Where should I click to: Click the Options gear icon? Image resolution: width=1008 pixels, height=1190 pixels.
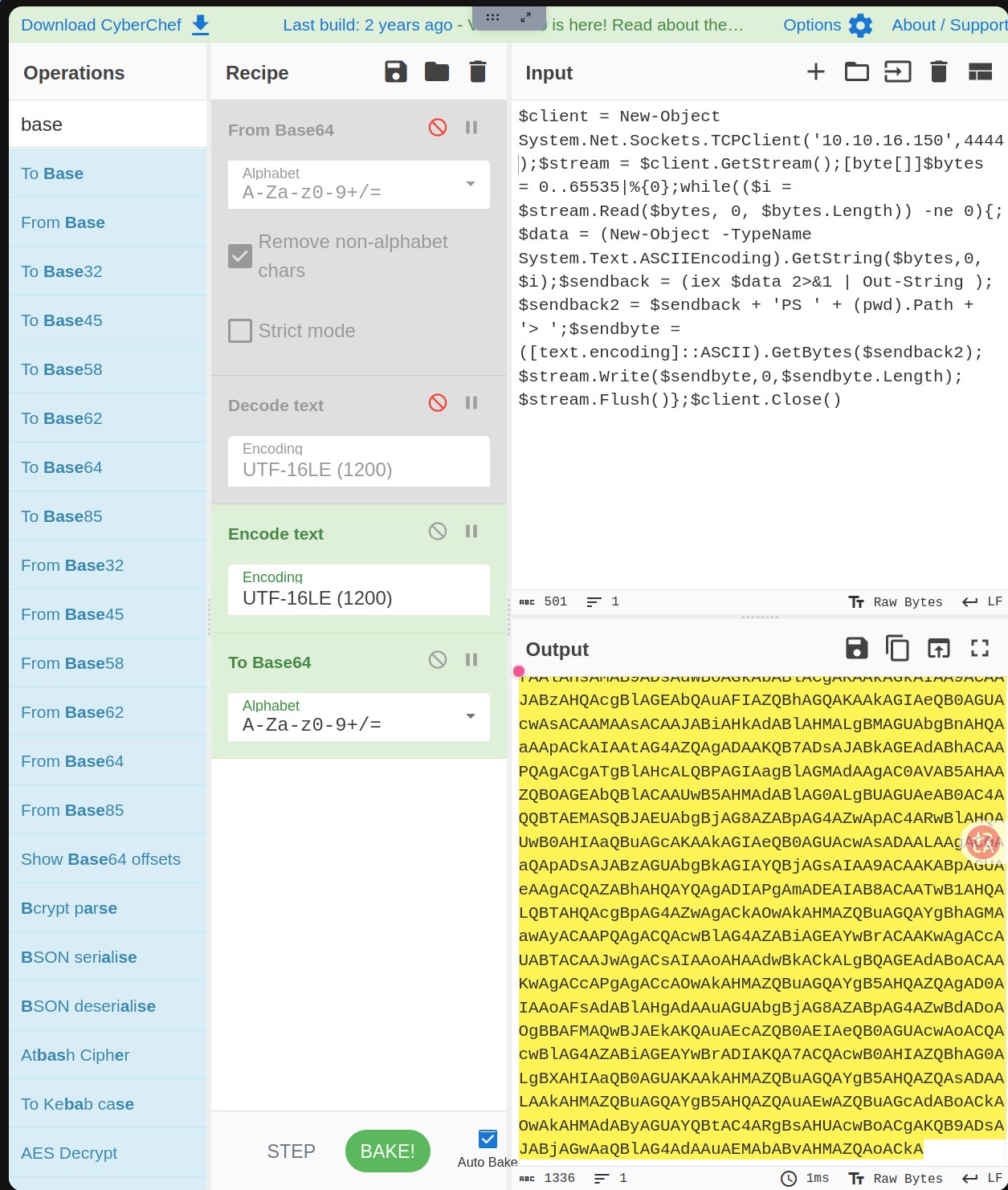860,25
